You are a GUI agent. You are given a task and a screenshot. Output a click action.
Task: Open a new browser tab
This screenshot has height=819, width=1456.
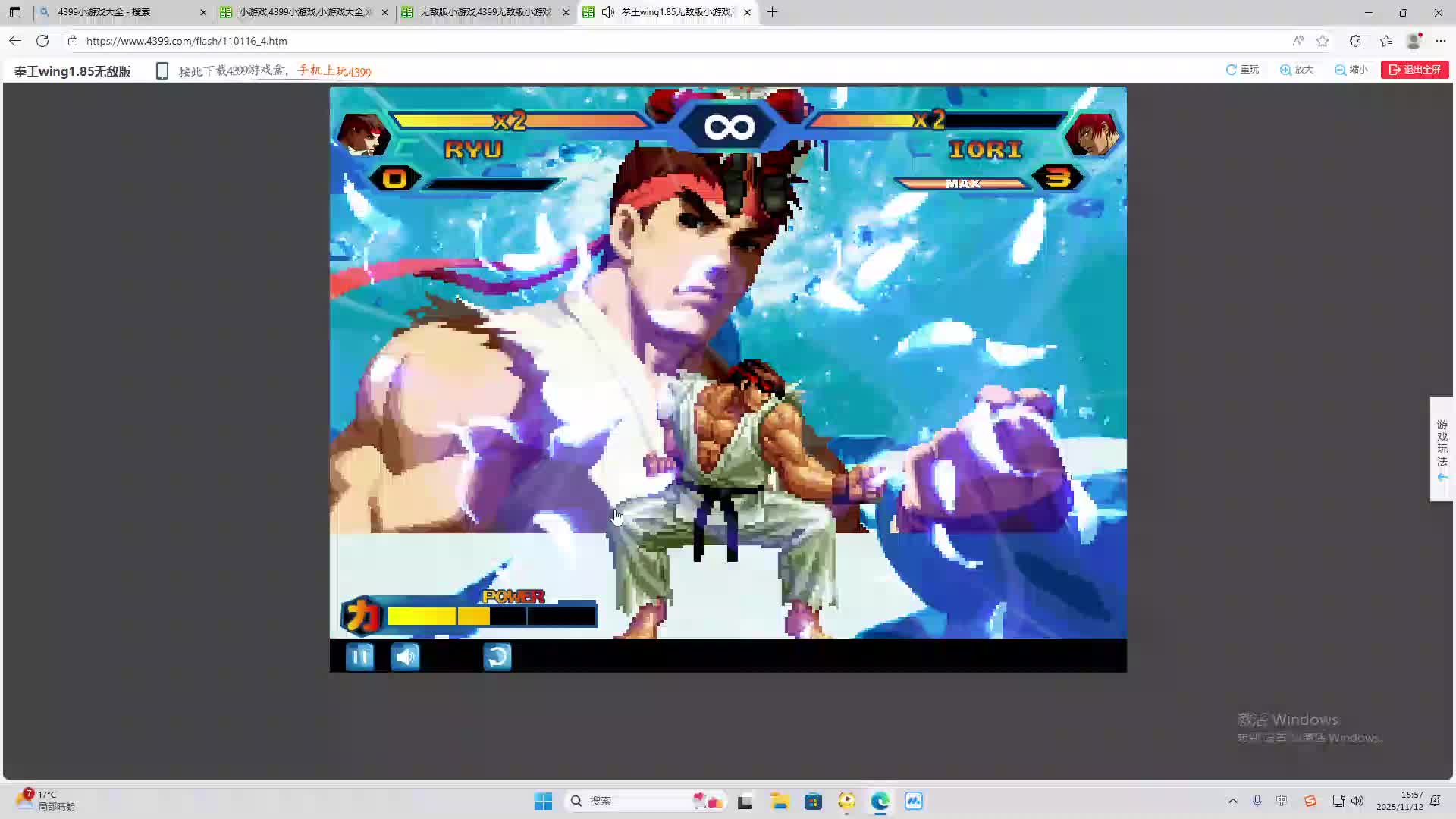(772, 12)
